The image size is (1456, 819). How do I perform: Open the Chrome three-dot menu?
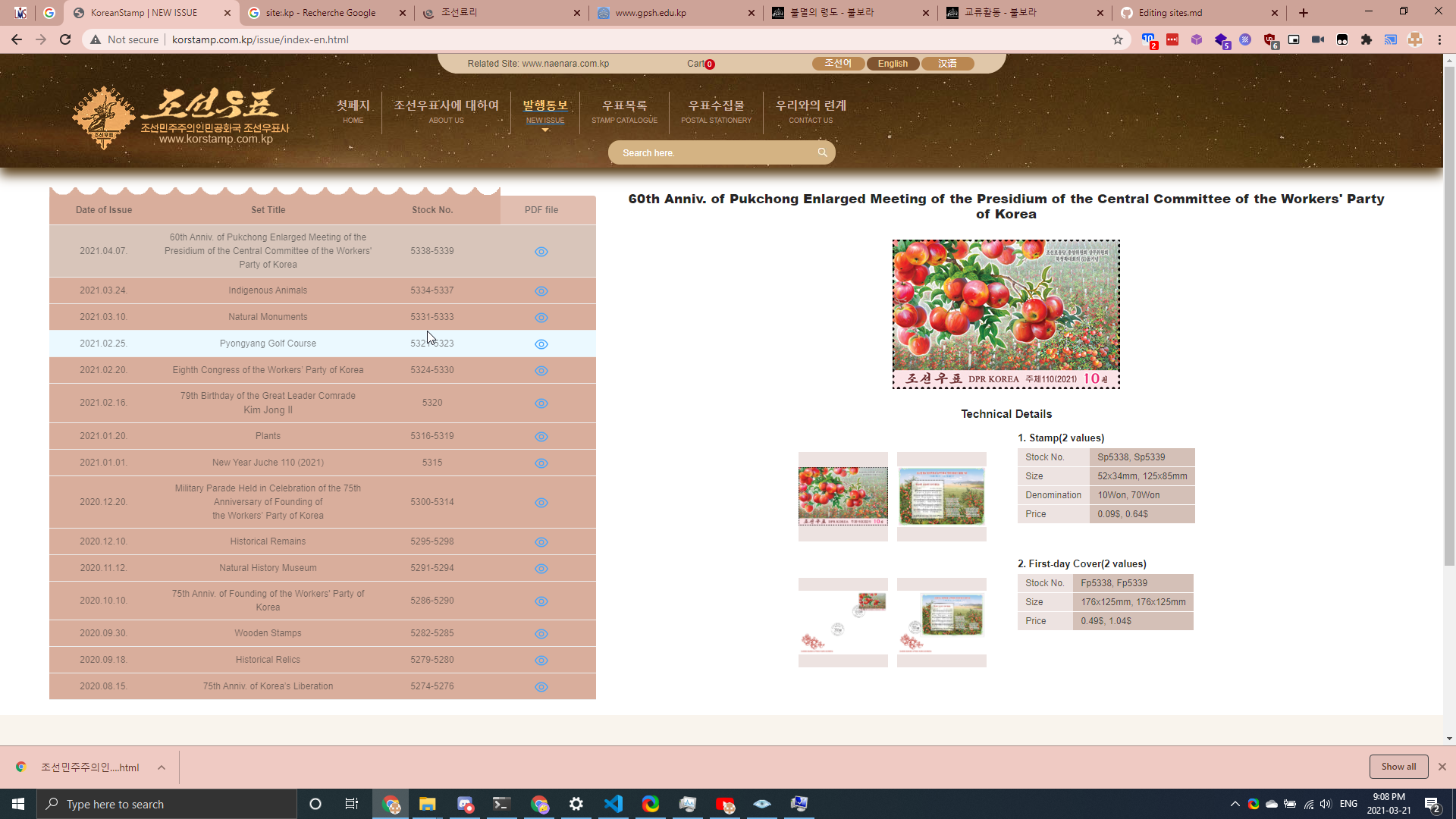(x=1439, y=39)
